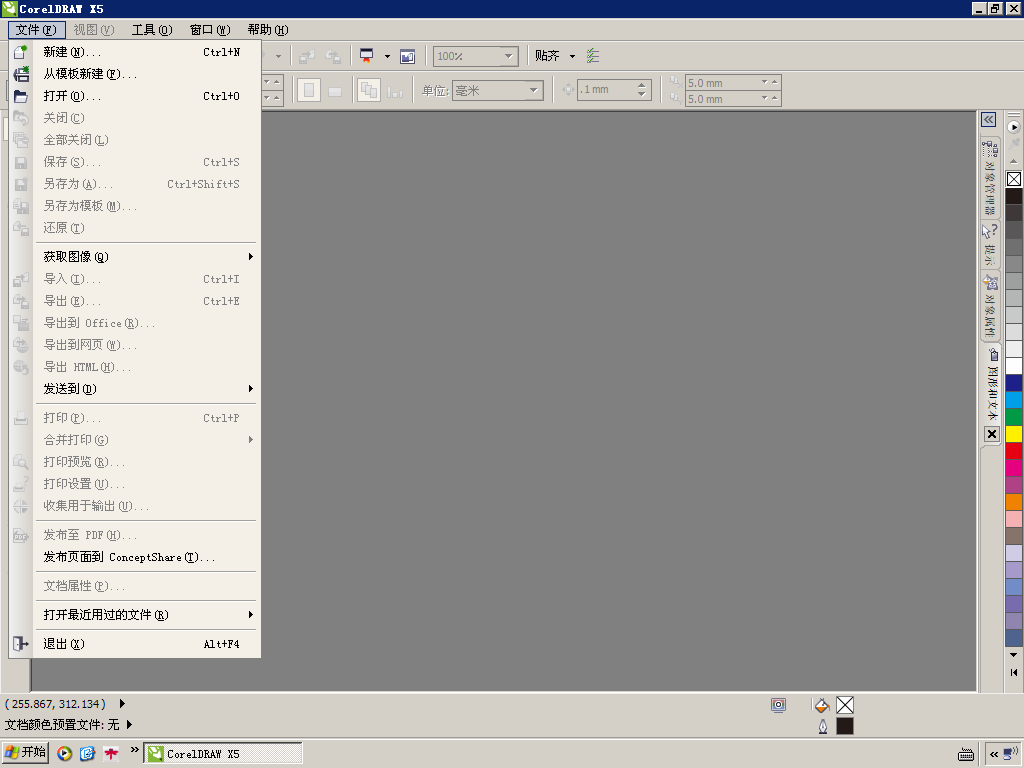The height and width of the screenshot is (768, 1024).
Task: Choose 打开 (Open) from File menu
Action: tap(147, 96)
